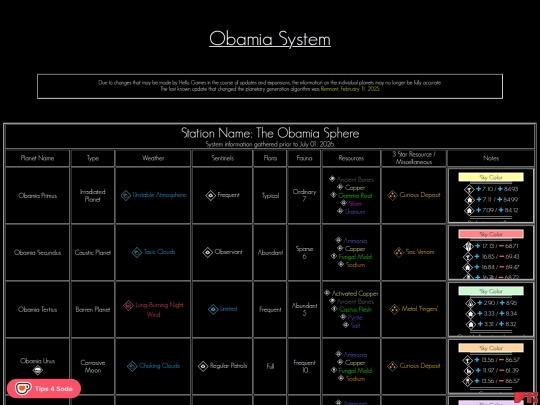Click the Metal 'Fingers' resource icon
Viewport: 540px width, 405px height.
click(394, 309)
